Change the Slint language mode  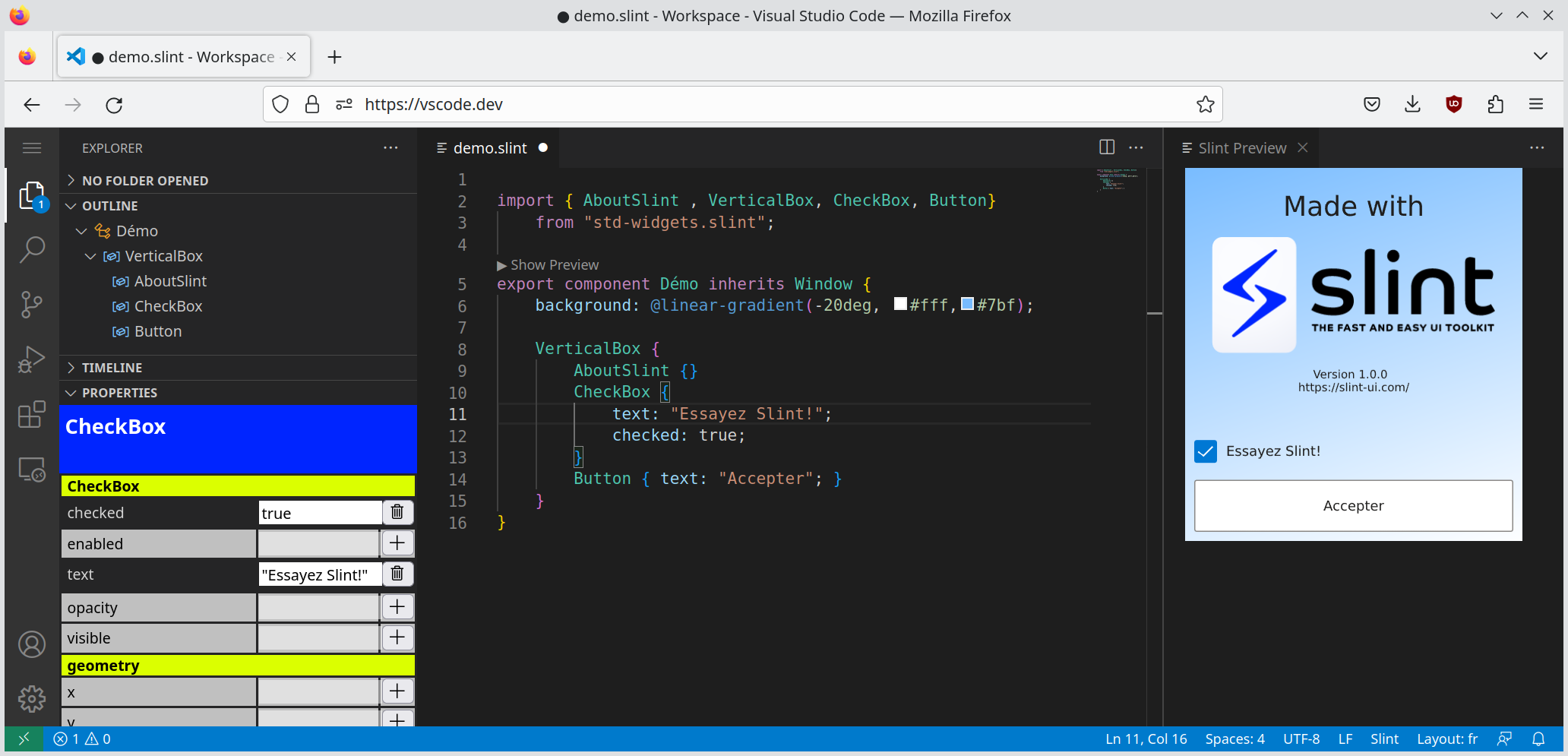(1384, 739)
